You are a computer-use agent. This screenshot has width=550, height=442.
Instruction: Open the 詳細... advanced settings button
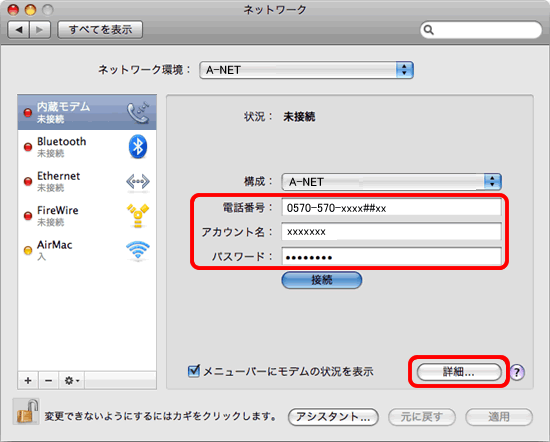pos(459,372)
